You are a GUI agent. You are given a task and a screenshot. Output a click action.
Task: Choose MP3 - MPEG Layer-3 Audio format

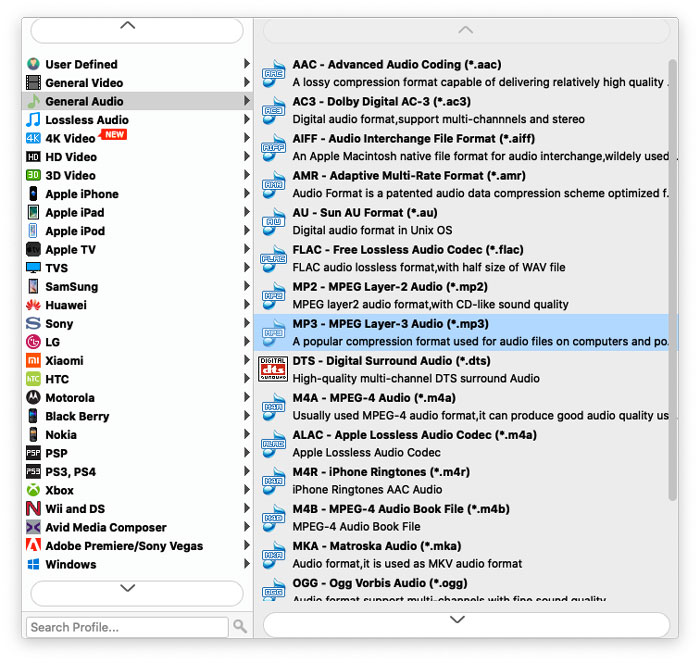466,332
